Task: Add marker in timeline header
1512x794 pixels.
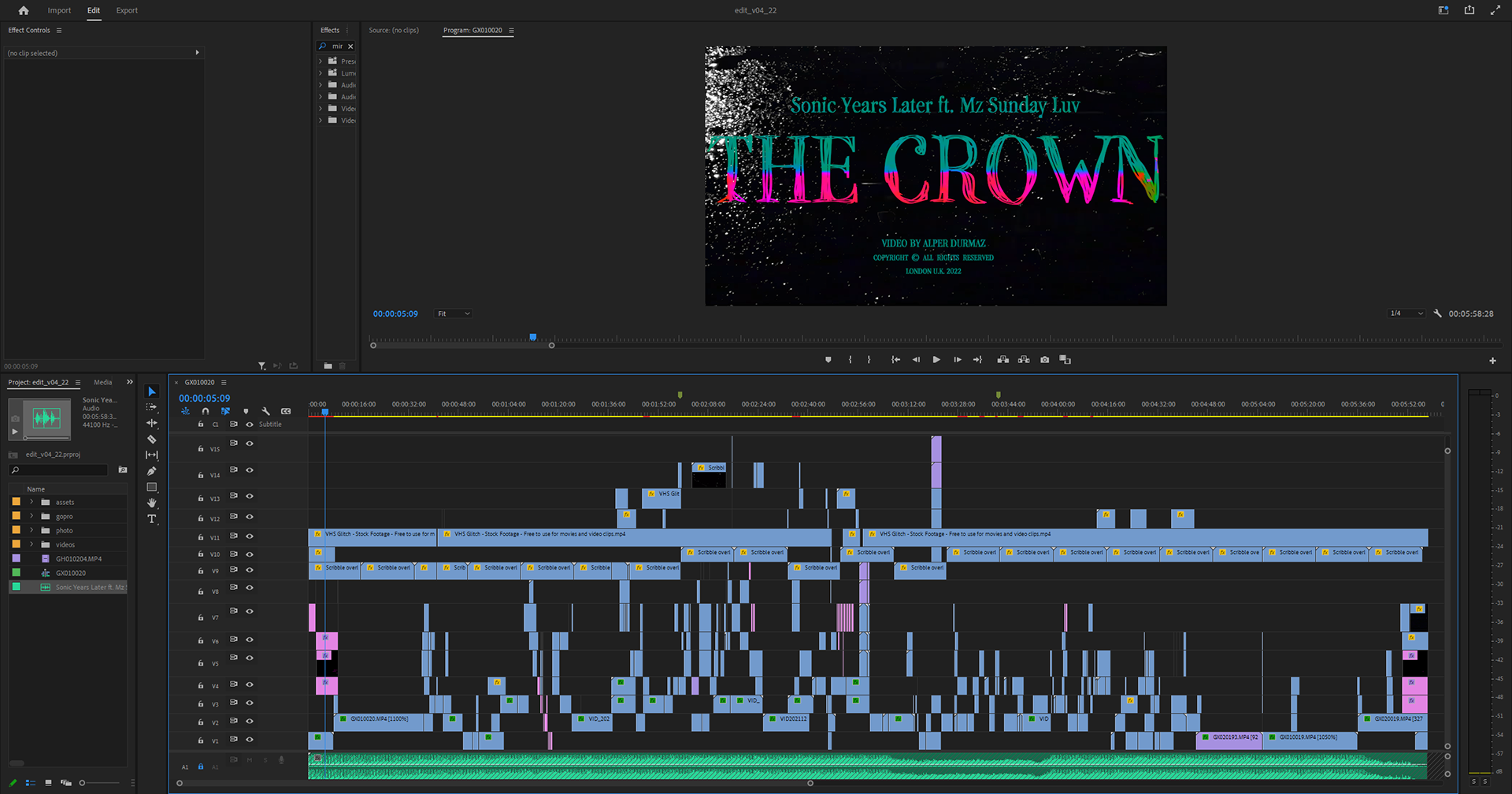Action: [x=246, y=411]
